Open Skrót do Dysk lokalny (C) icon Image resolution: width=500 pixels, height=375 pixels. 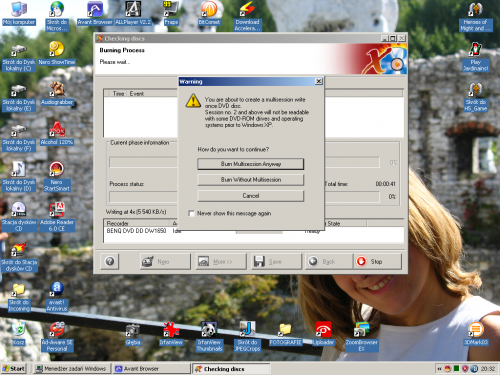[19, 57]
